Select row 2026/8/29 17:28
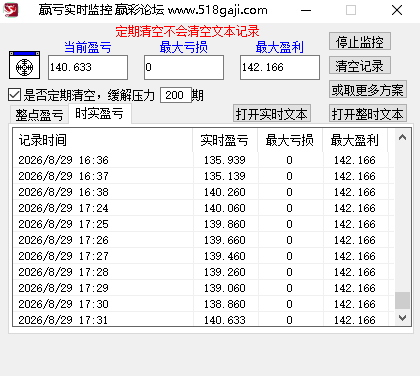420x376 pixels. (203, 272)
